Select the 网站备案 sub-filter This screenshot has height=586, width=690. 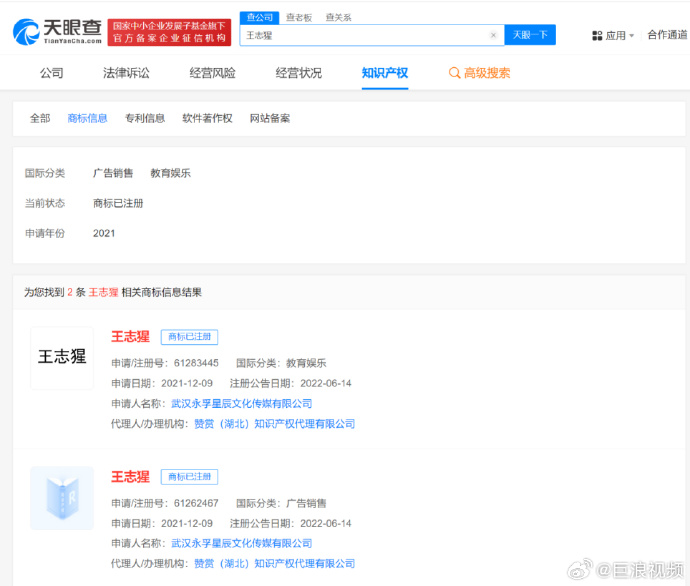tap(270, 118)
